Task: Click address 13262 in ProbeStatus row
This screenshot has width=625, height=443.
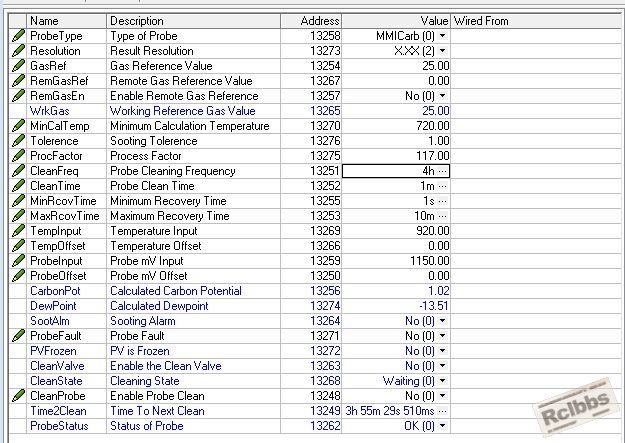Action: tap(325, 426)
